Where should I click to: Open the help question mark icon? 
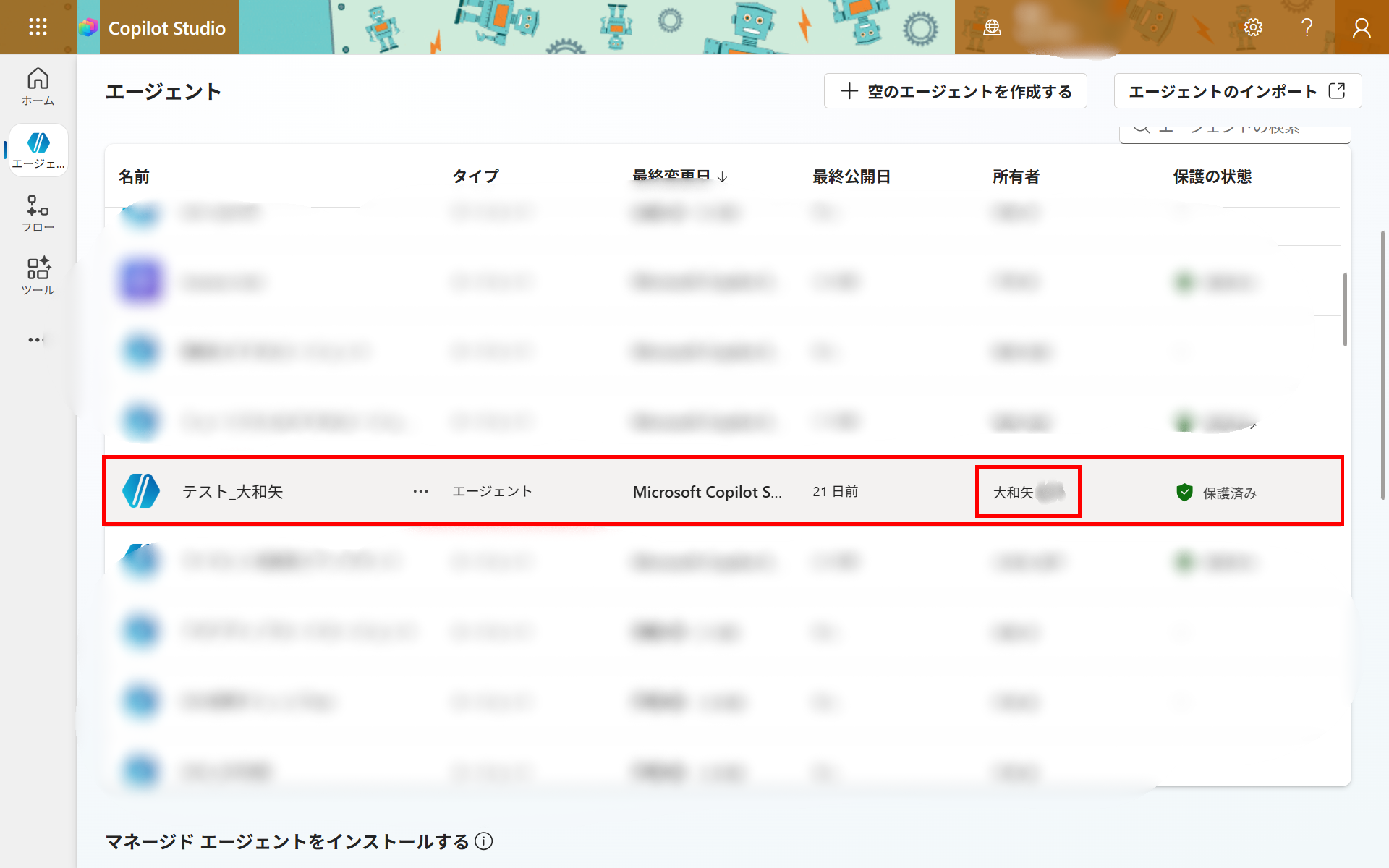click(x=1307, y=27)
